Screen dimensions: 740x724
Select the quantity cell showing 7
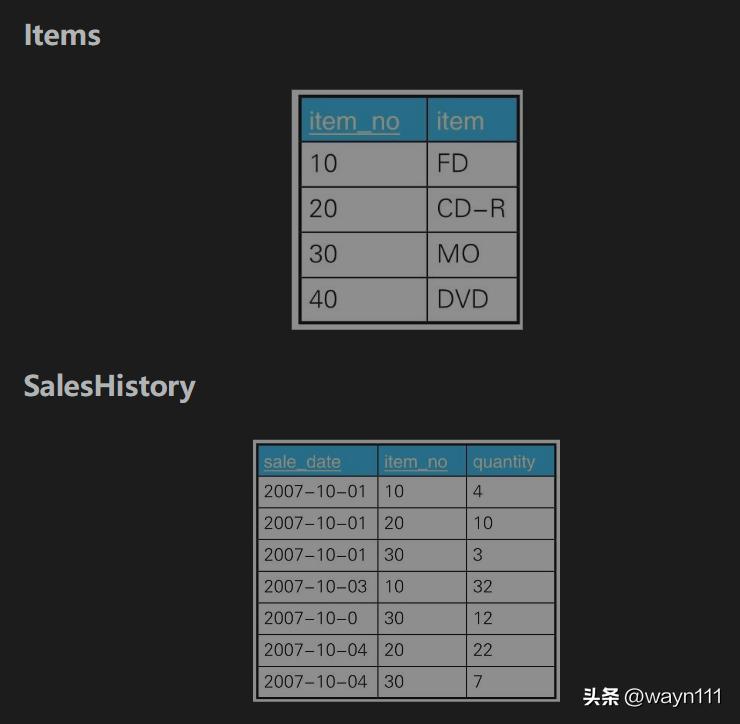point(478,682)
